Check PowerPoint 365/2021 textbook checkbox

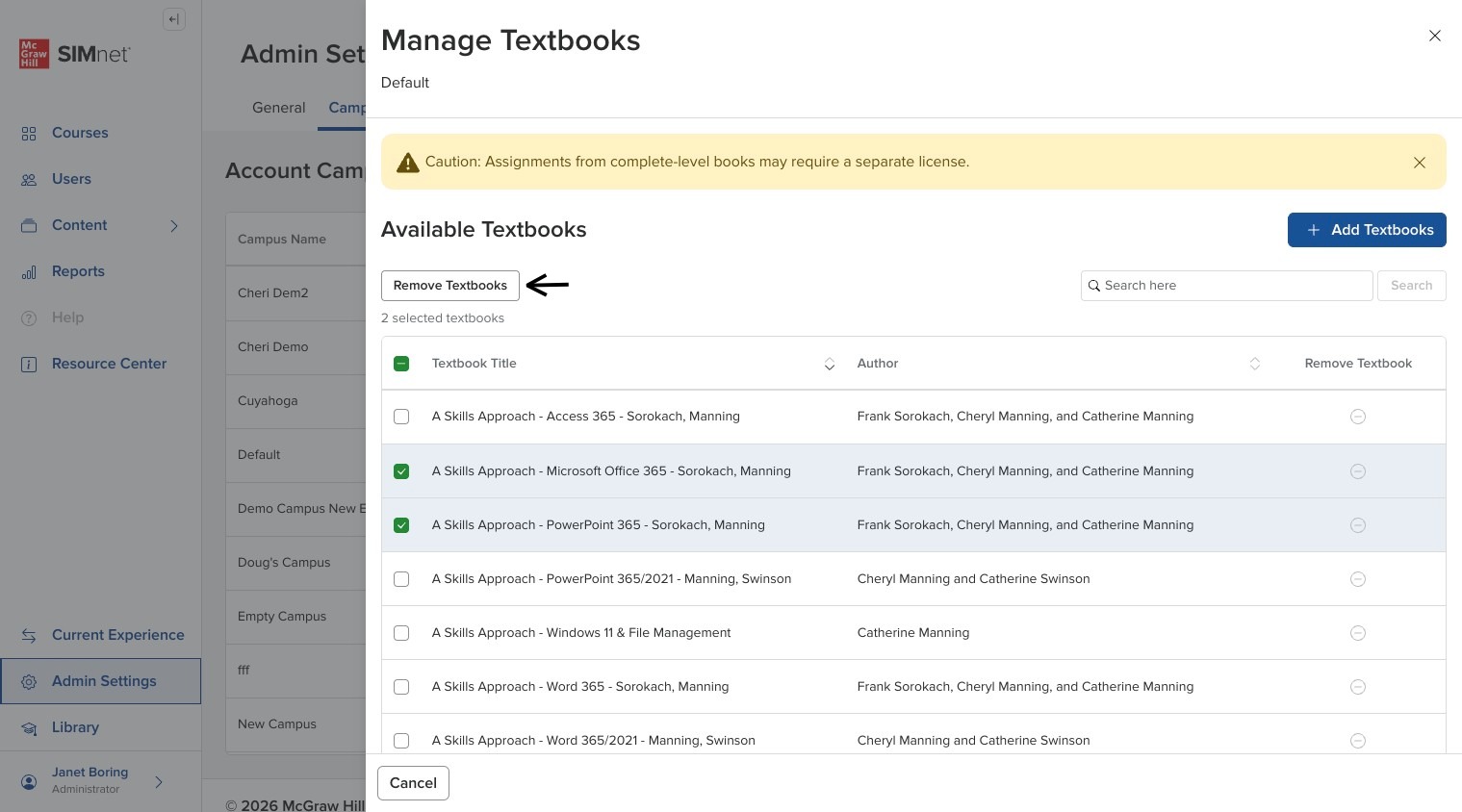(x=401, y=579)
